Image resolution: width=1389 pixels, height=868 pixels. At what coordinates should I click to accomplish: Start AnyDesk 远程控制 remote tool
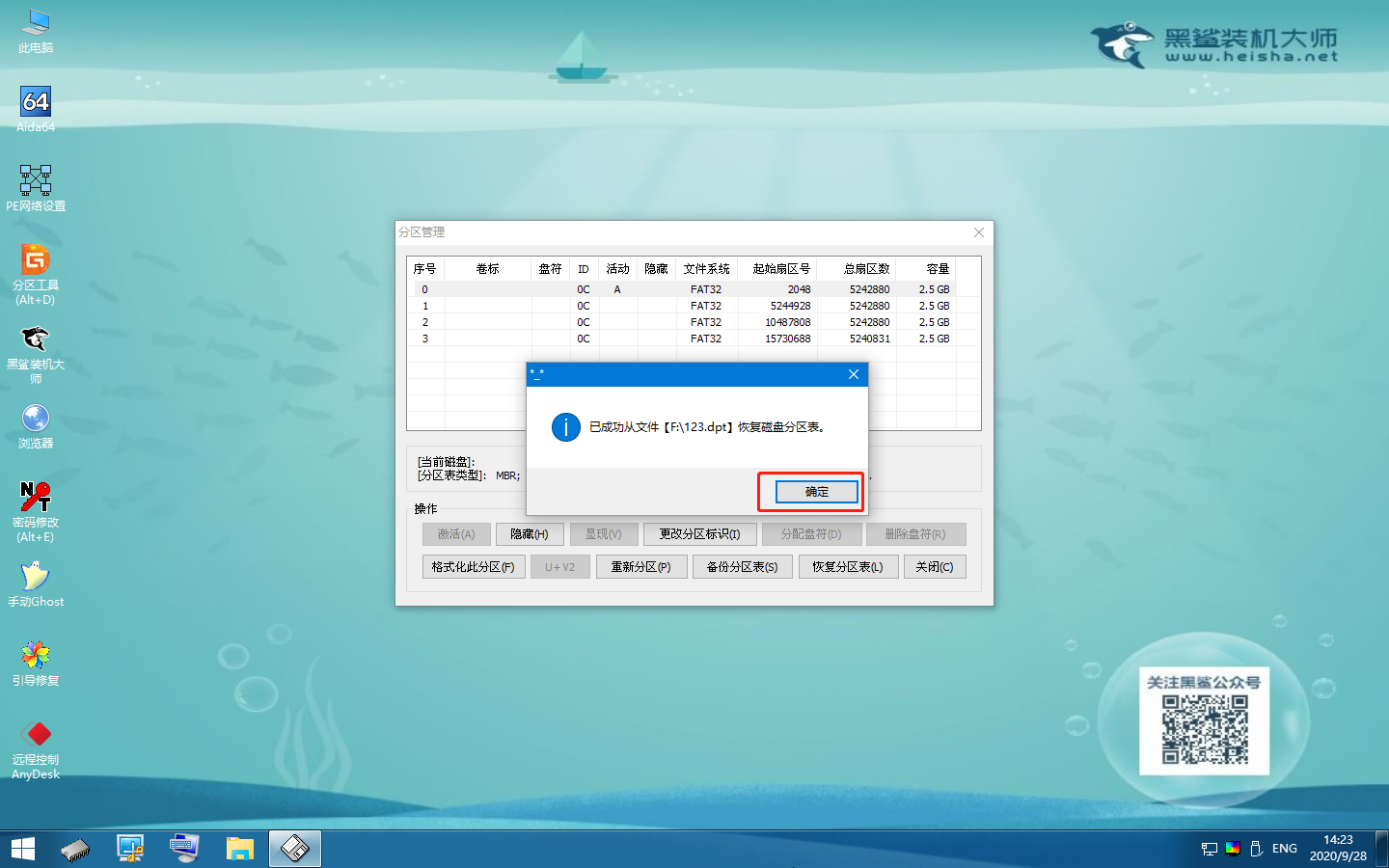(x=36, y=735)
